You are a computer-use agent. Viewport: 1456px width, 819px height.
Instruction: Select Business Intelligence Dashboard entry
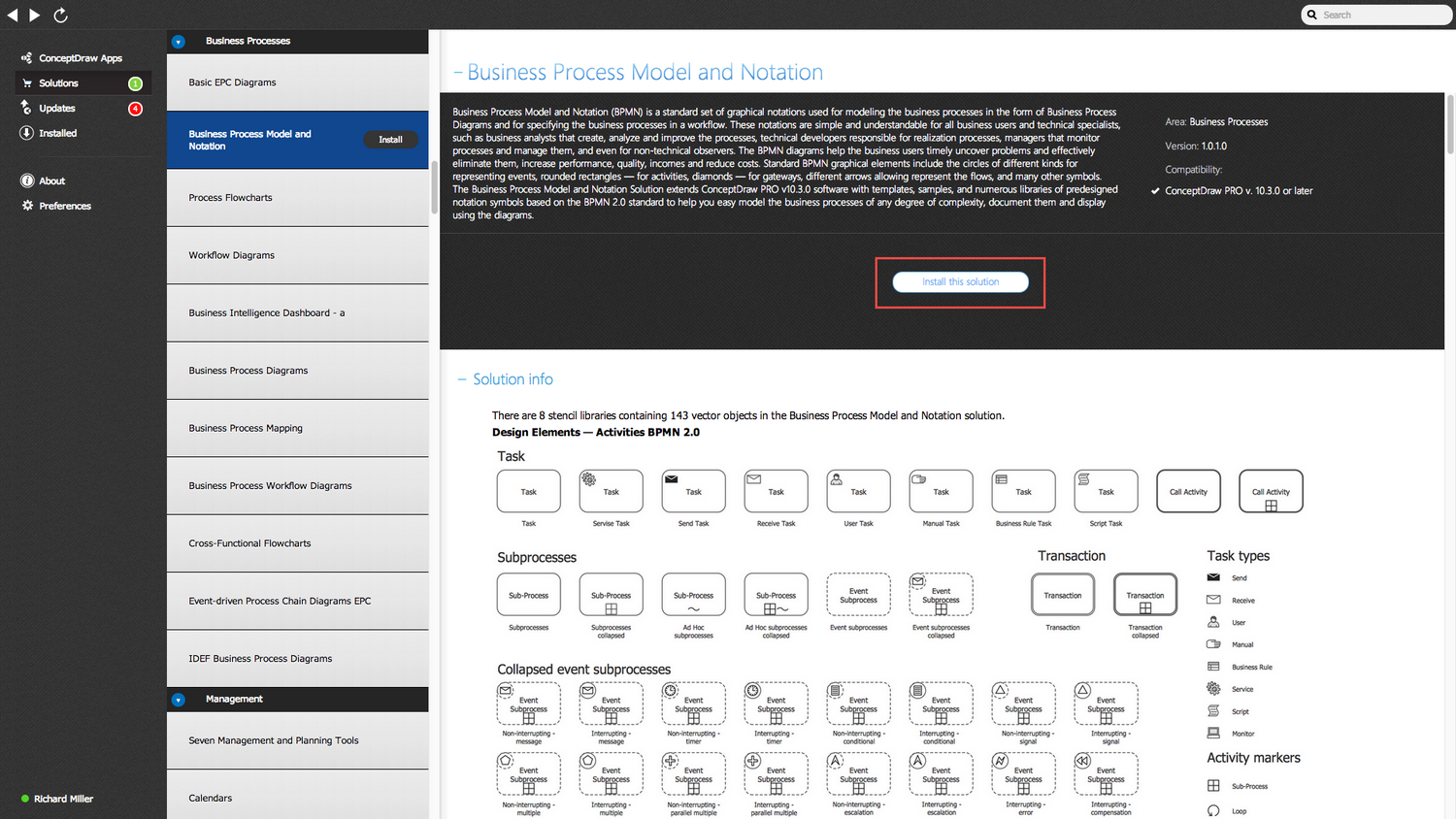tap(297, 313)
